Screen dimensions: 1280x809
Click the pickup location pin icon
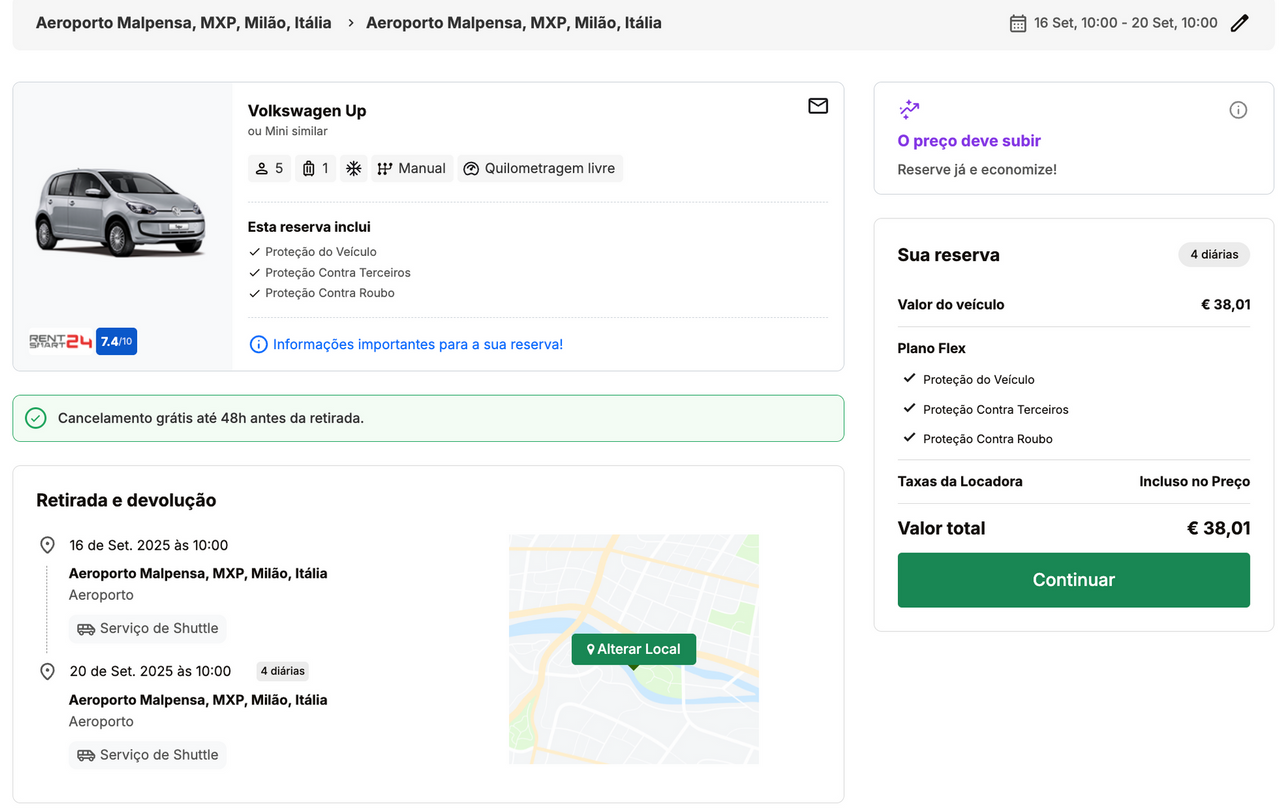pyautogui.click(x=47, y=545)
